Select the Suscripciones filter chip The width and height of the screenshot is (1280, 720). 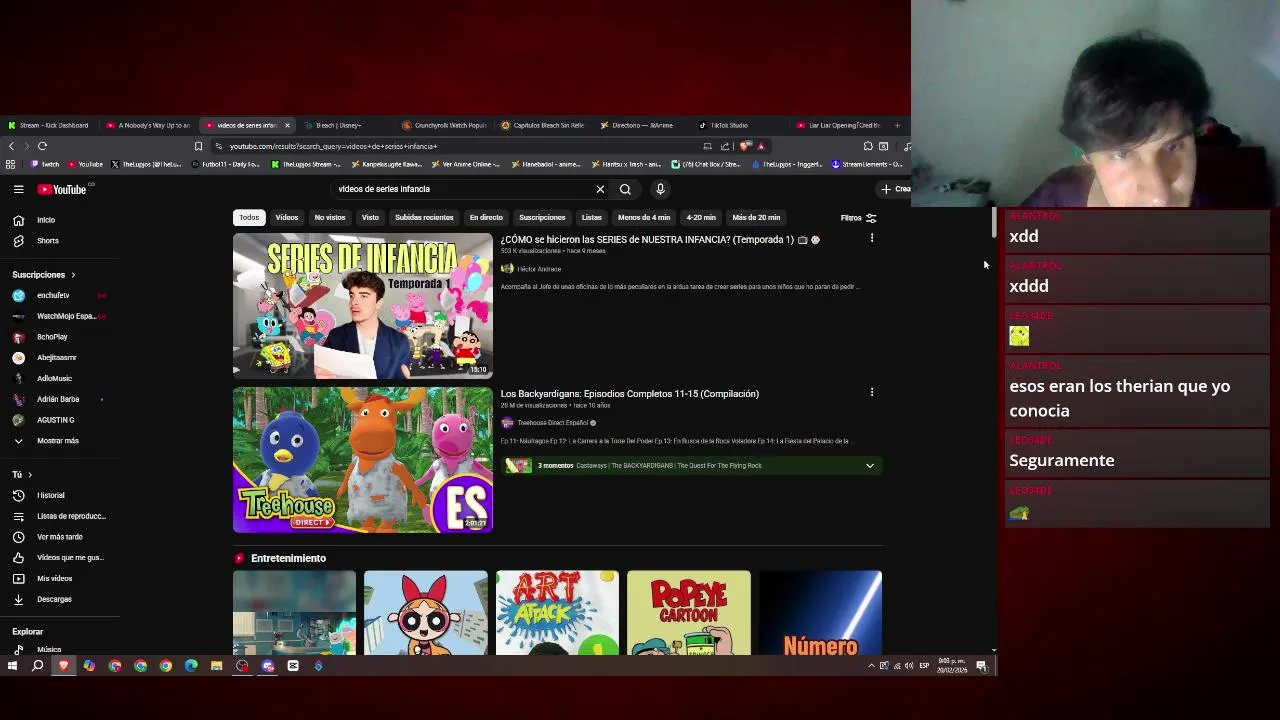pos(542,218)
